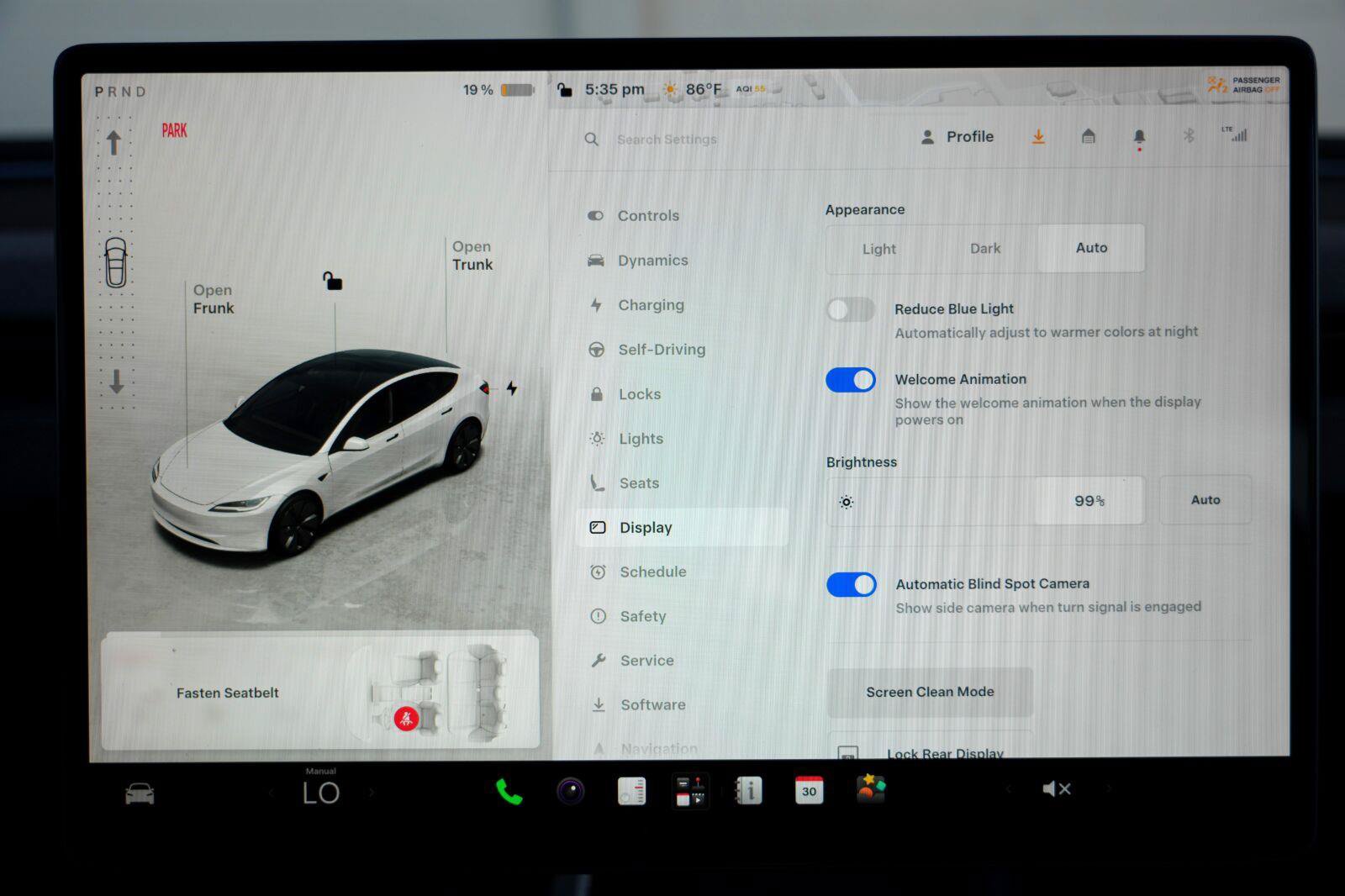Image resolution: width=1345 pixels, height=896 pixels.
Task: Open notifications bell icon
Action: click(x=1139, y=137)
